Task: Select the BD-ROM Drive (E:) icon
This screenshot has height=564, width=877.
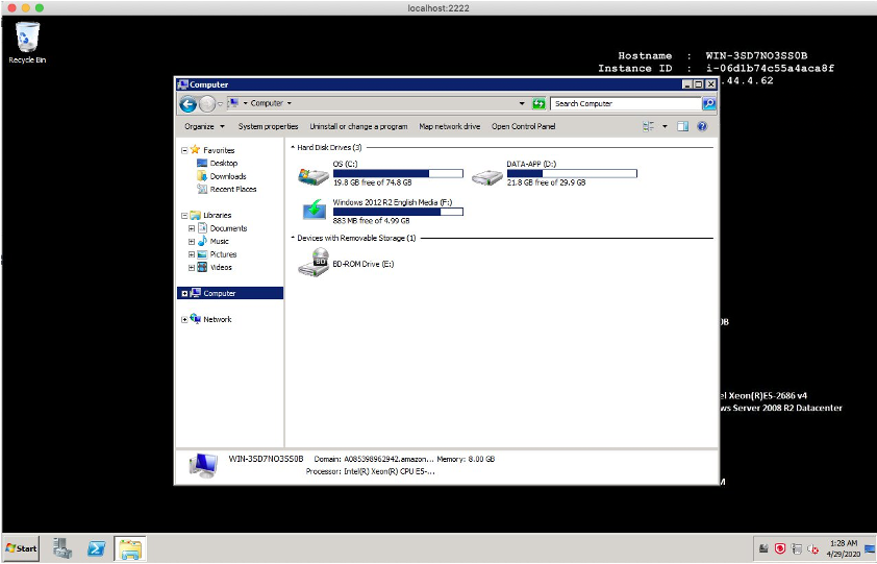Action: pos(313,262)
